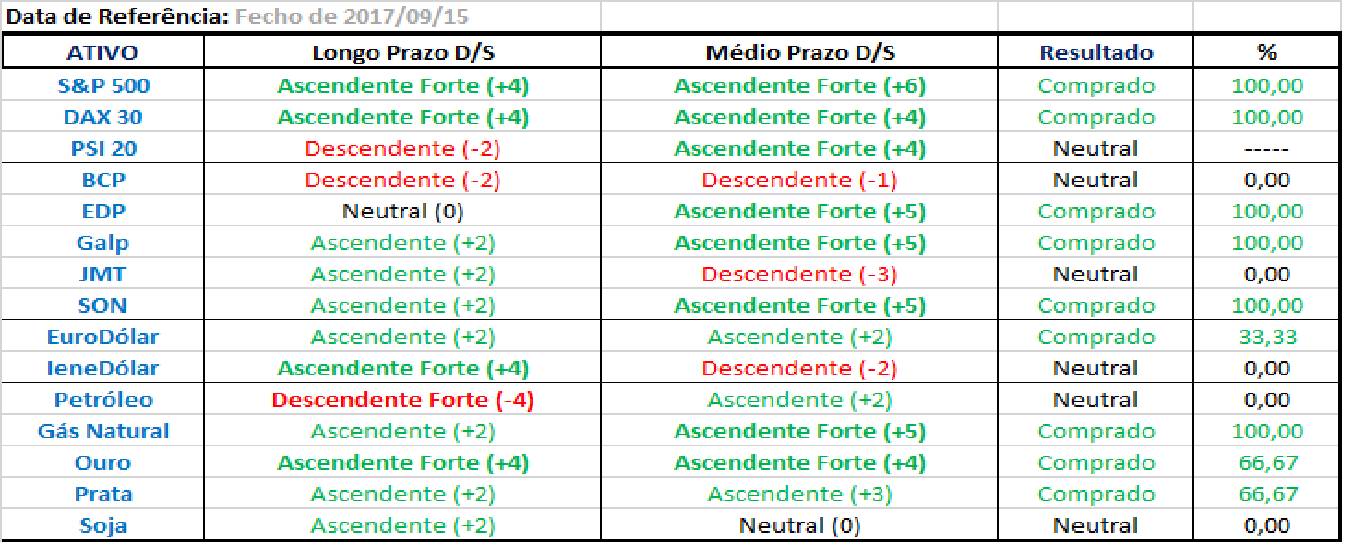Select the Médio Prazo D/S header cell

pyautogui.click(x=799, y=53)
